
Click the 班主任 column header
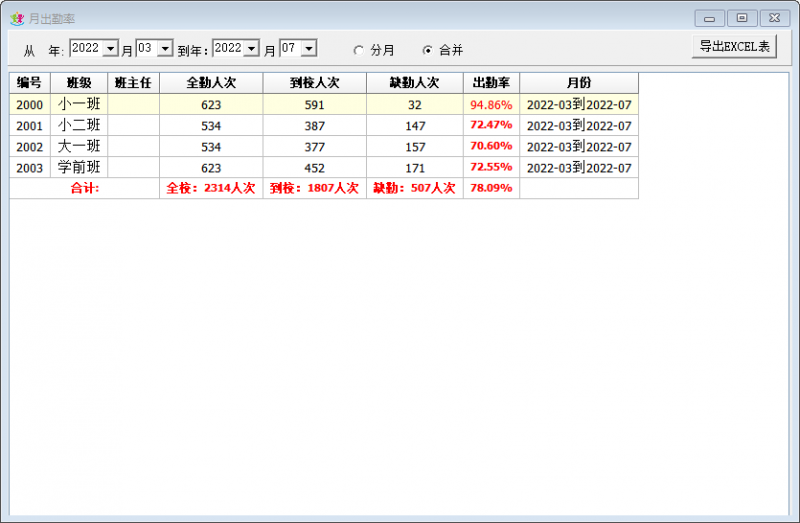(133, 83)
